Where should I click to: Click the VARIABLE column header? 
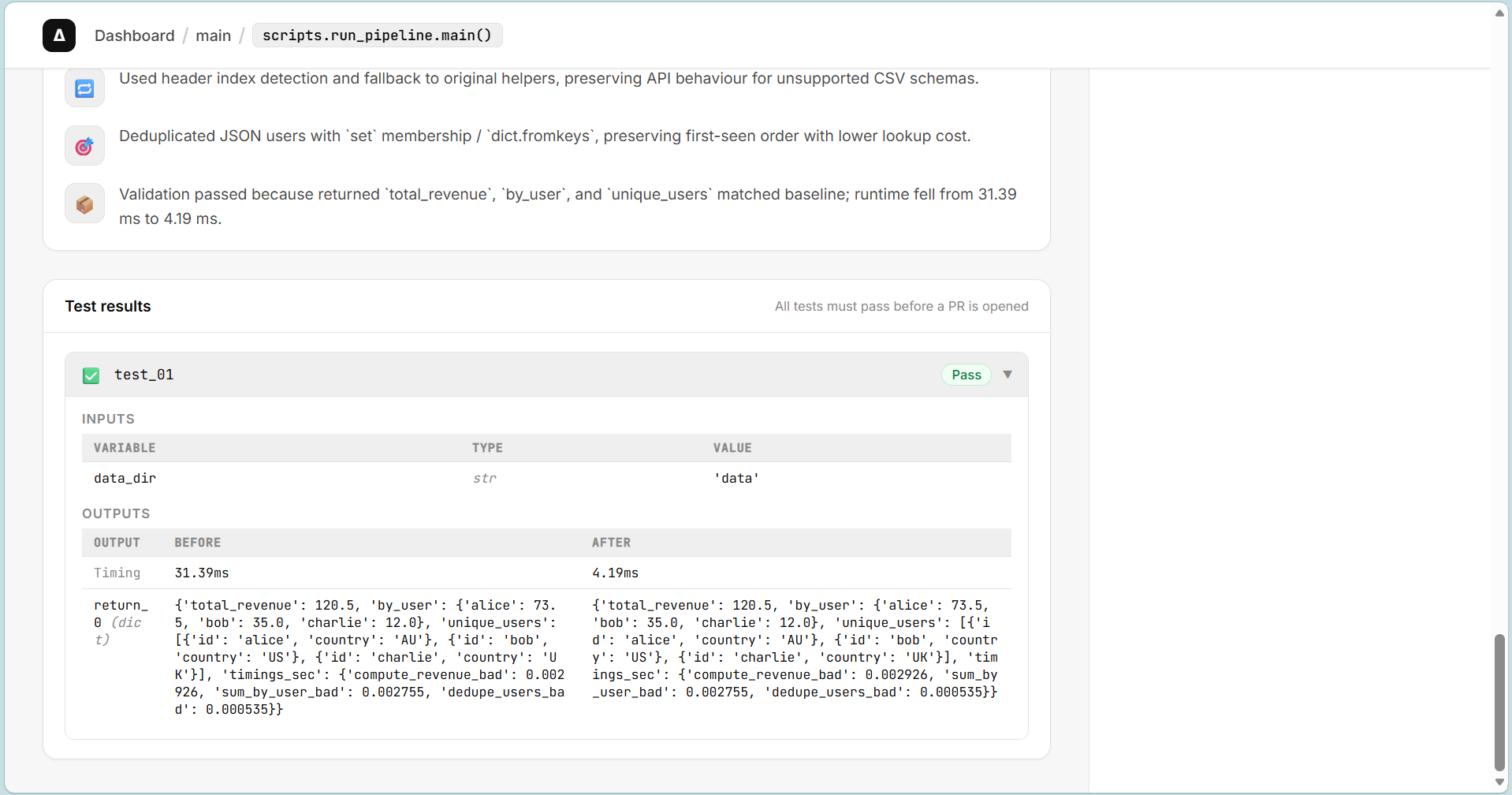[x=125, y=448]
